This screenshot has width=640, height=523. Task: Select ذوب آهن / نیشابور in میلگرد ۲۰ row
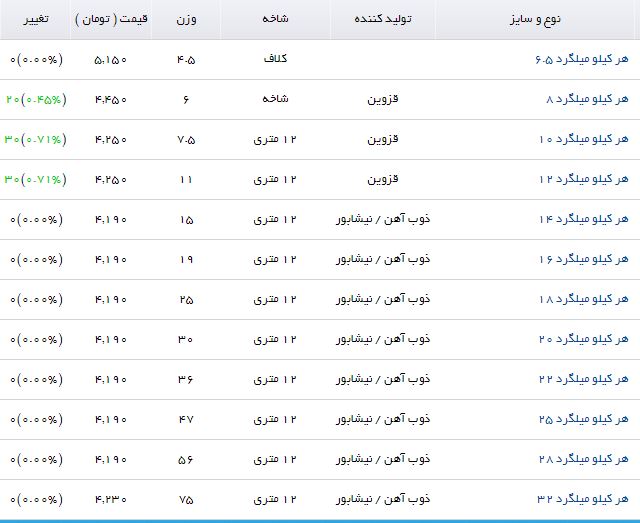coord(383,339)
